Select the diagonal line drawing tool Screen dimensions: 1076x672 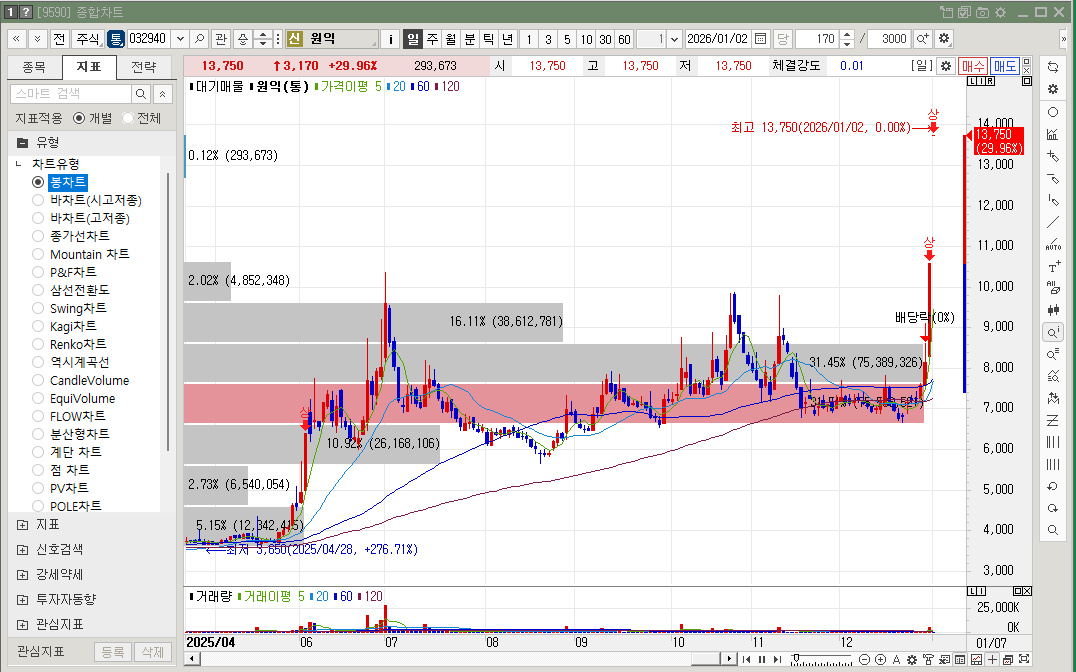(1053, 222)
